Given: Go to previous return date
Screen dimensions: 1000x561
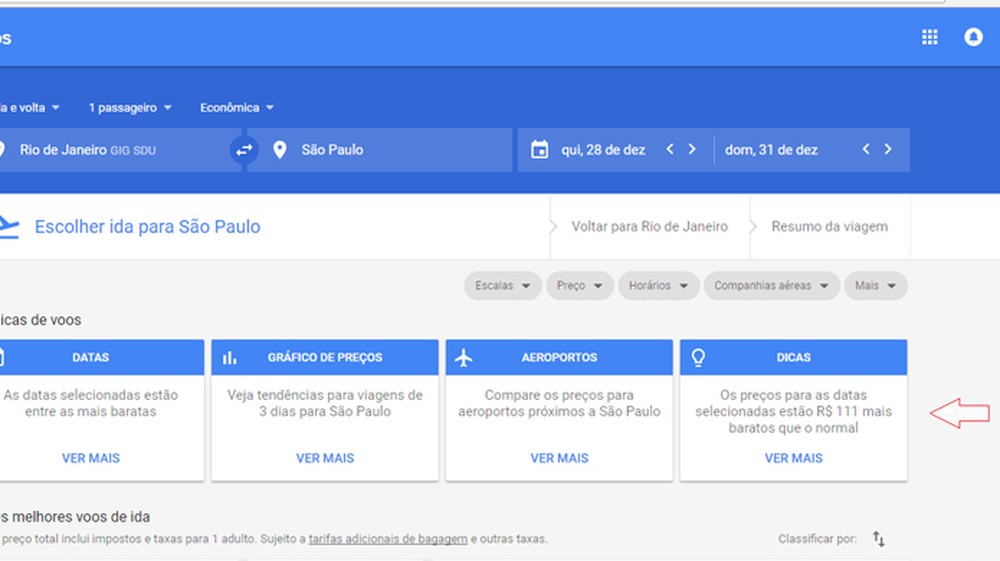Looking at the screenshot, I should [865, 149].
